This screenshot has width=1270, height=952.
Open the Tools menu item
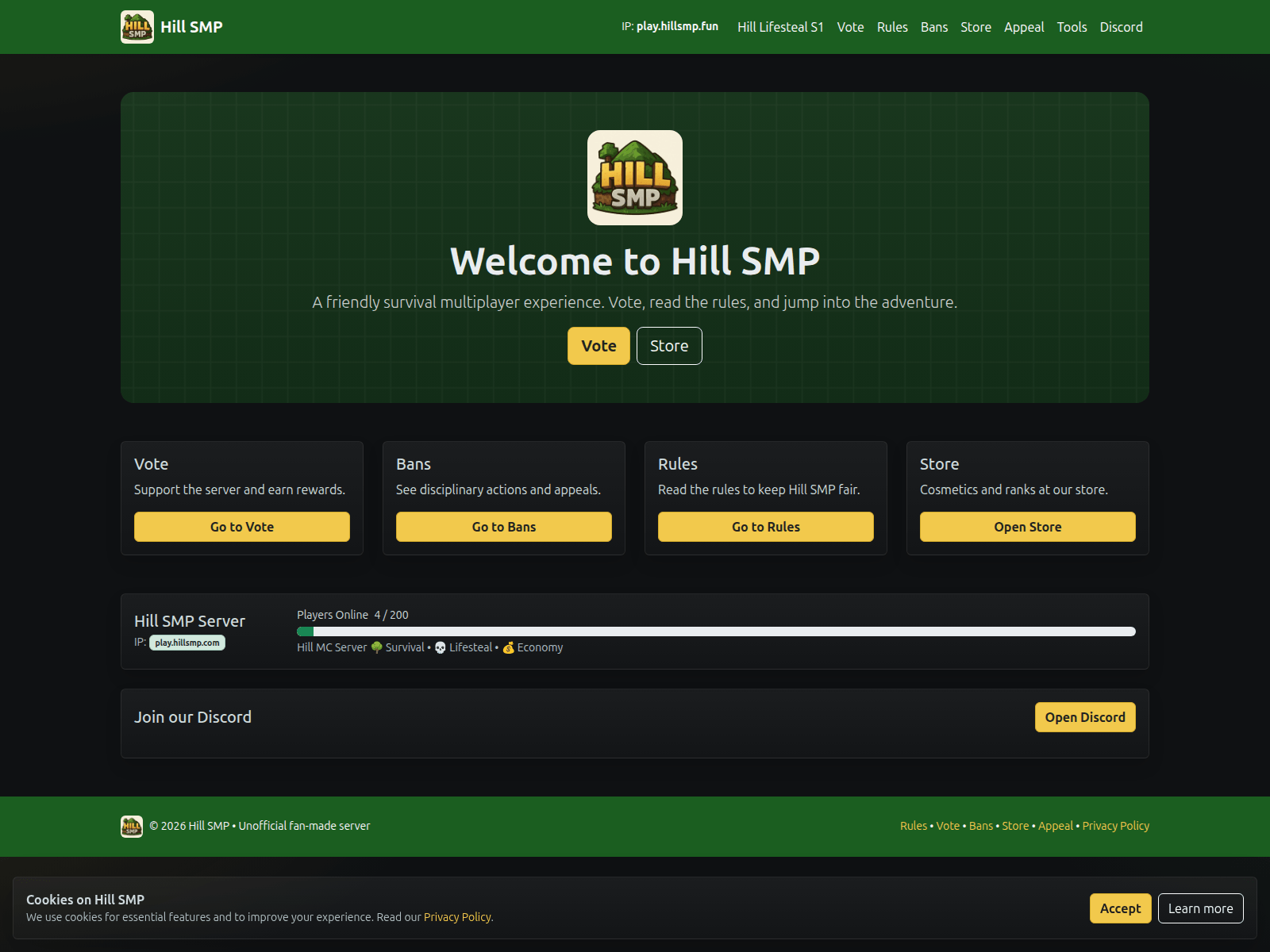pyautogui.click(x=1072, y=27)
